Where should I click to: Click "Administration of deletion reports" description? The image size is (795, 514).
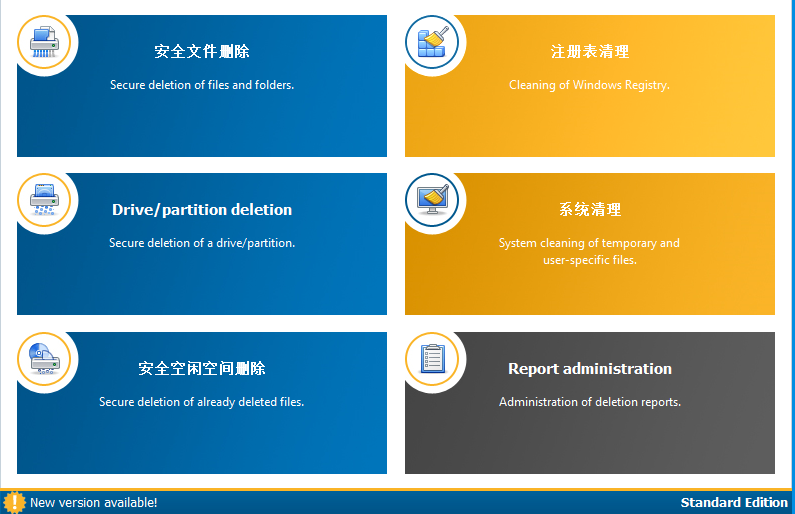tap(590, 402)
